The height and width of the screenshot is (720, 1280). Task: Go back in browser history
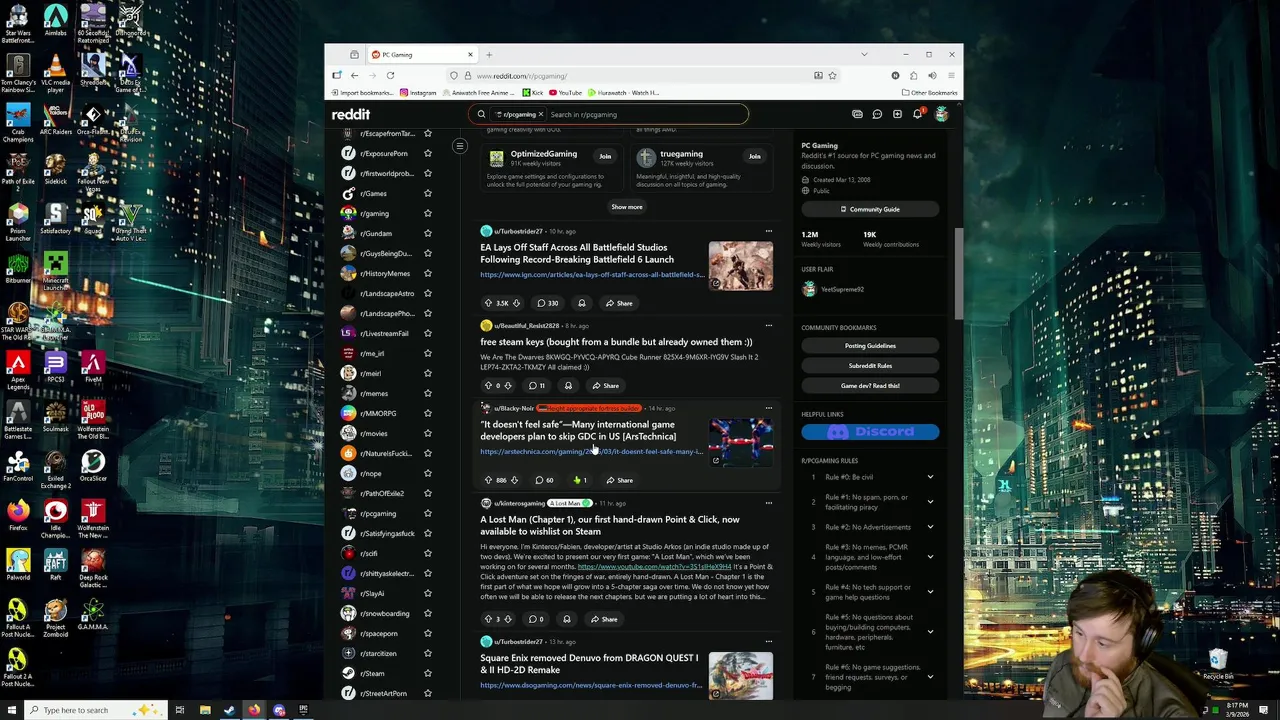tap(354, 75)
